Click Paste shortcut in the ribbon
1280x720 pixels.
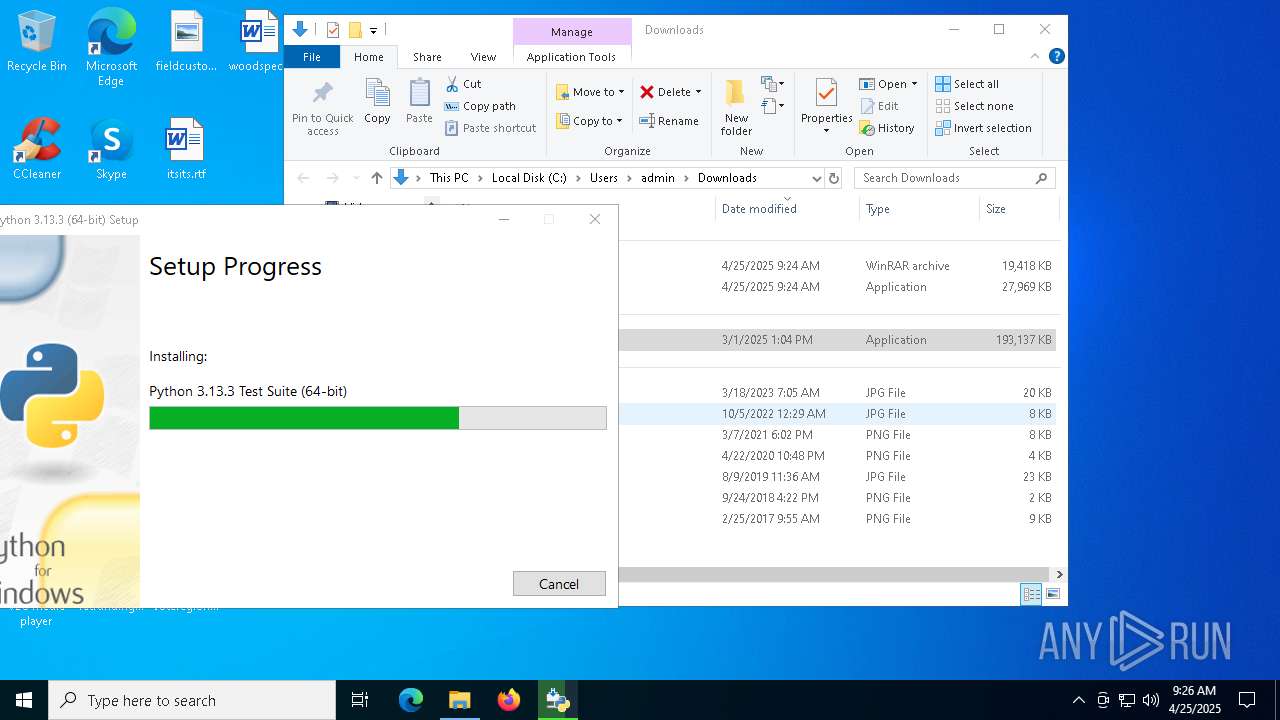(490, 128)
